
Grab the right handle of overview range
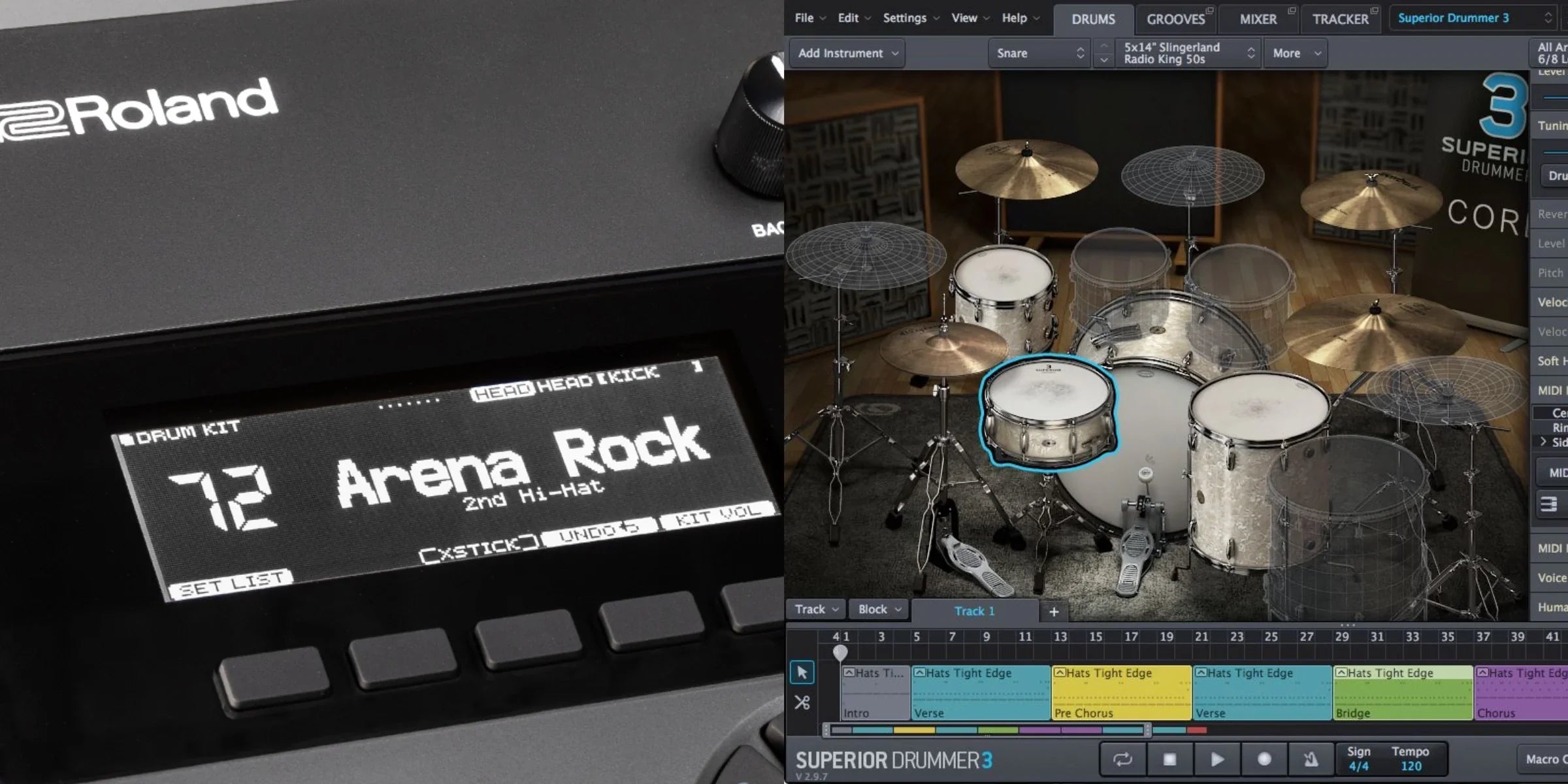1147,730
